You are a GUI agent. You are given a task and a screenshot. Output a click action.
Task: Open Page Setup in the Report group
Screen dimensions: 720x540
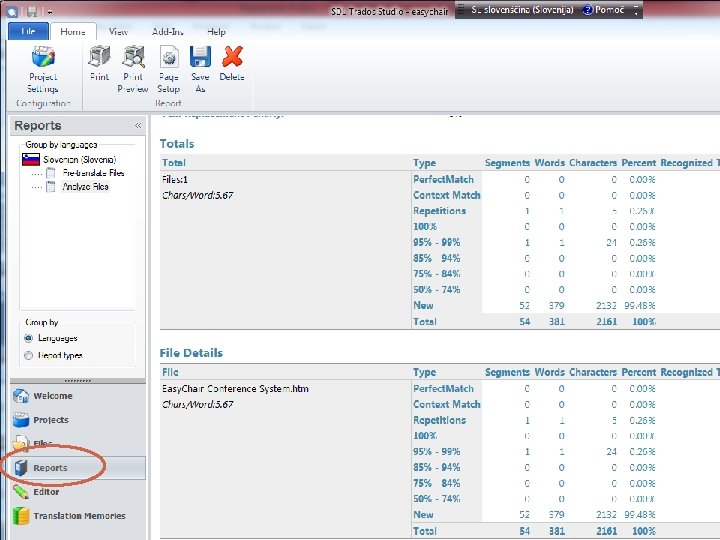pos(169,69)
